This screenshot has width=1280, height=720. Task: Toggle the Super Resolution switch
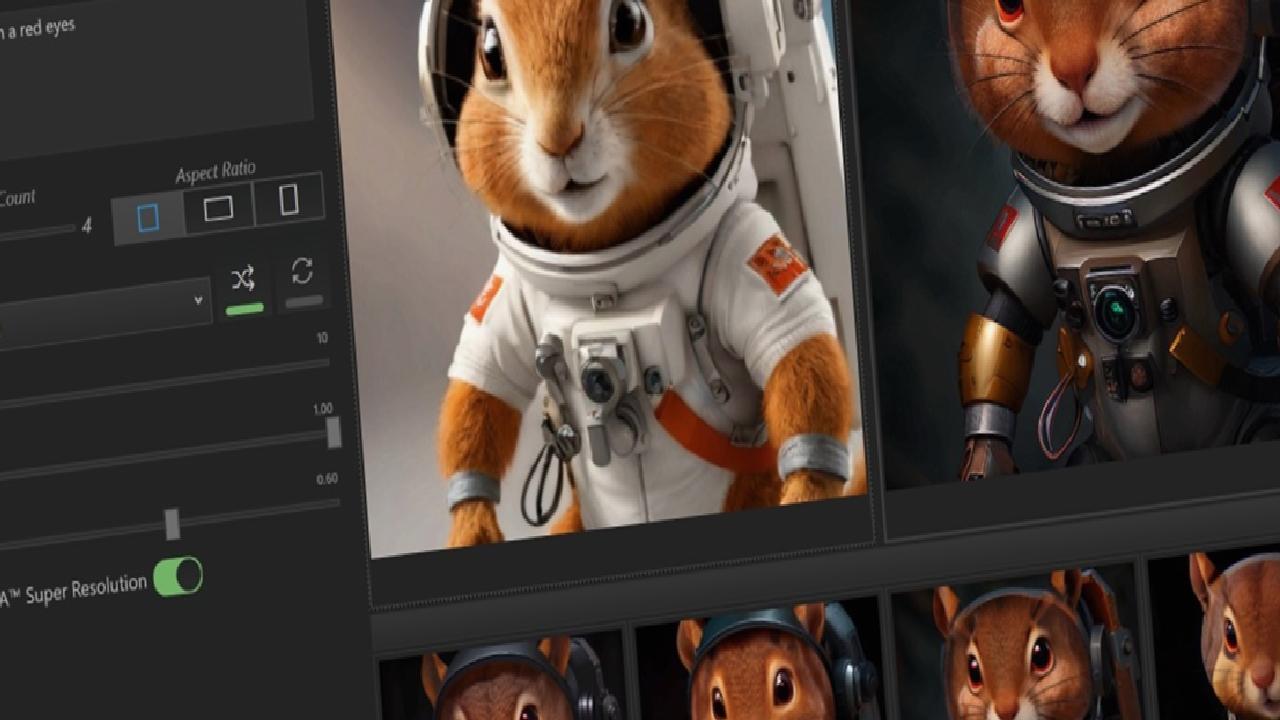(x=178, y=577)
